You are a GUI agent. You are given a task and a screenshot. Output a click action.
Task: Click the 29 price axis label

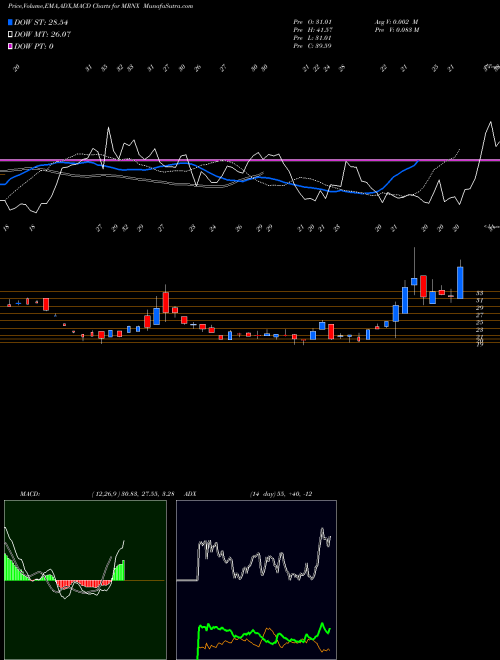click(479, 308)
